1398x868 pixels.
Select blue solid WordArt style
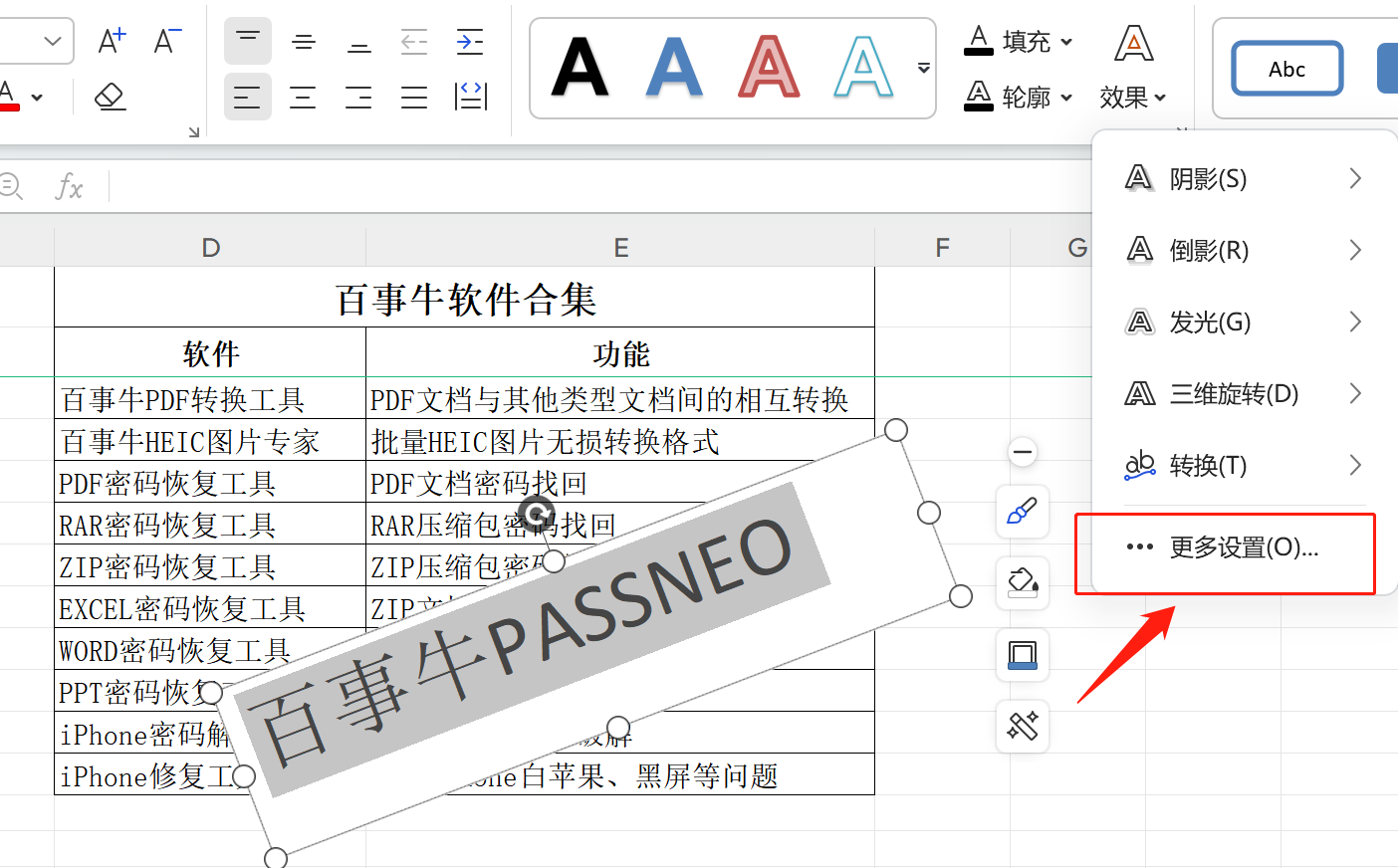674,68
